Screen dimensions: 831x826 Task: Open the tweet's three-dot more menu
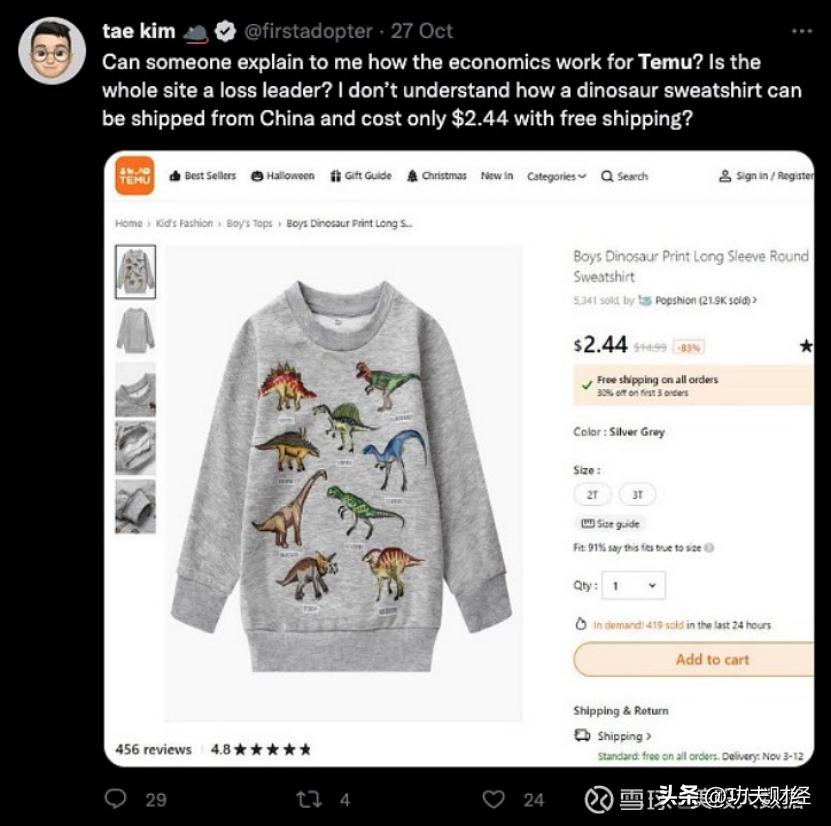[x=802, y=31]
